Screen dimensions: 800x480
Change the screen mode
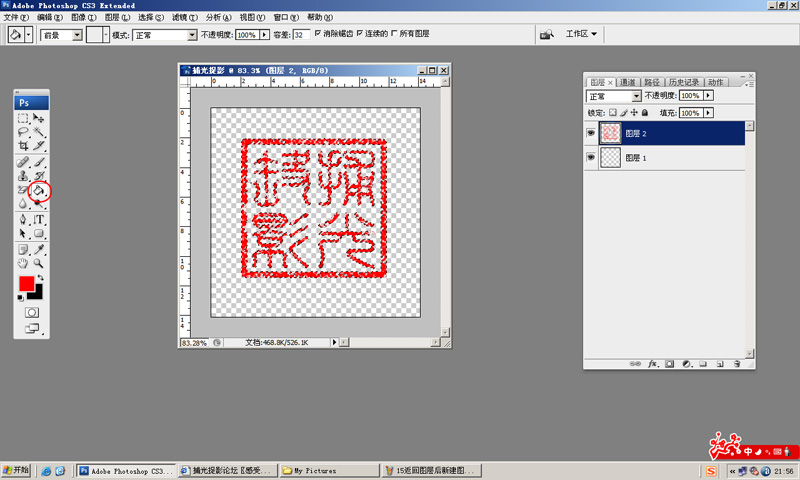32,329
